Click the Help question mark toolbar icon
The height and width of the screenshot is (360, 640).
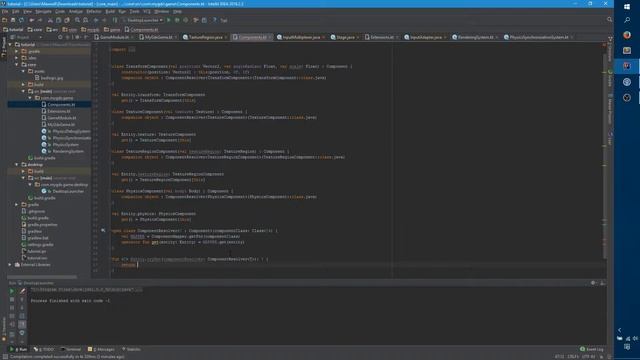[x=214, y=20]
